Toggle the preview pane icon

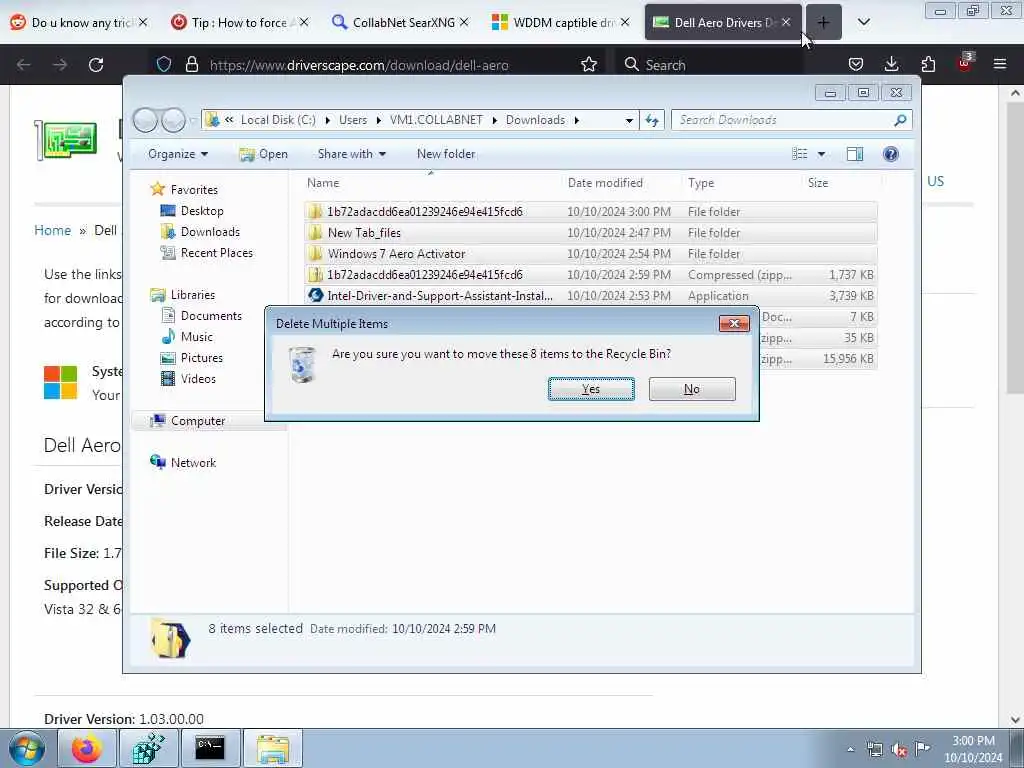[855, 154]
